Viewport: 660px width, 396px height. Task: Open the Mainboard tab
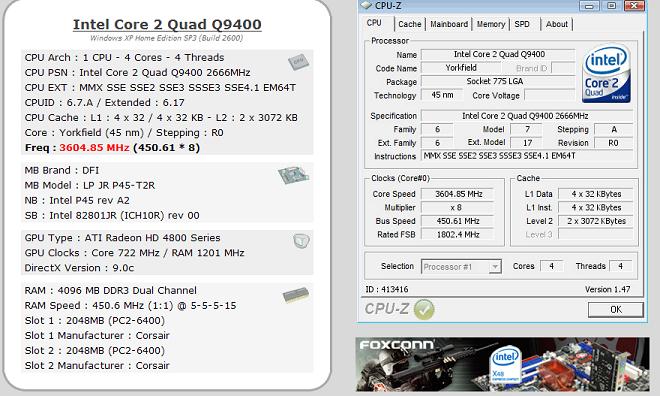pos(449,24)
